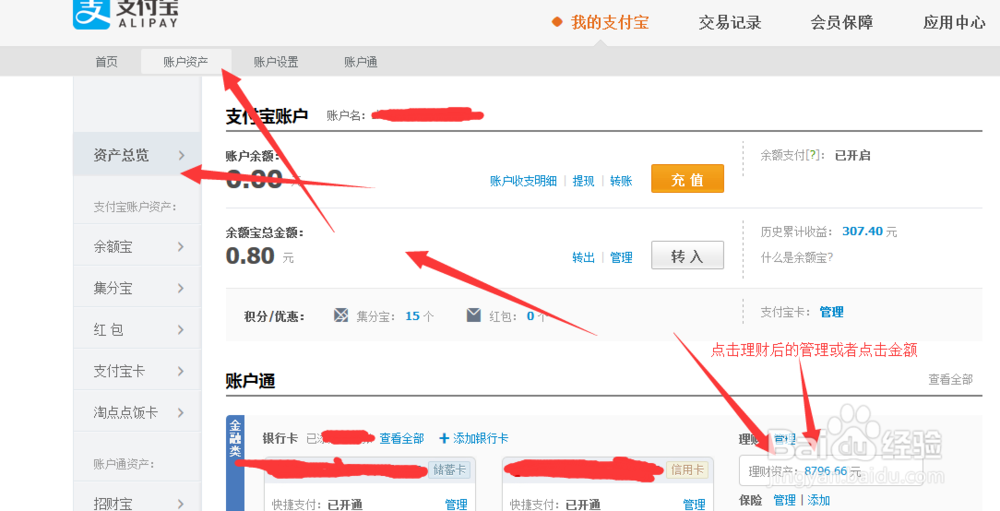Click the orange 充值 button
Screen dimensions: 1000x511
[x=688, y=179]
